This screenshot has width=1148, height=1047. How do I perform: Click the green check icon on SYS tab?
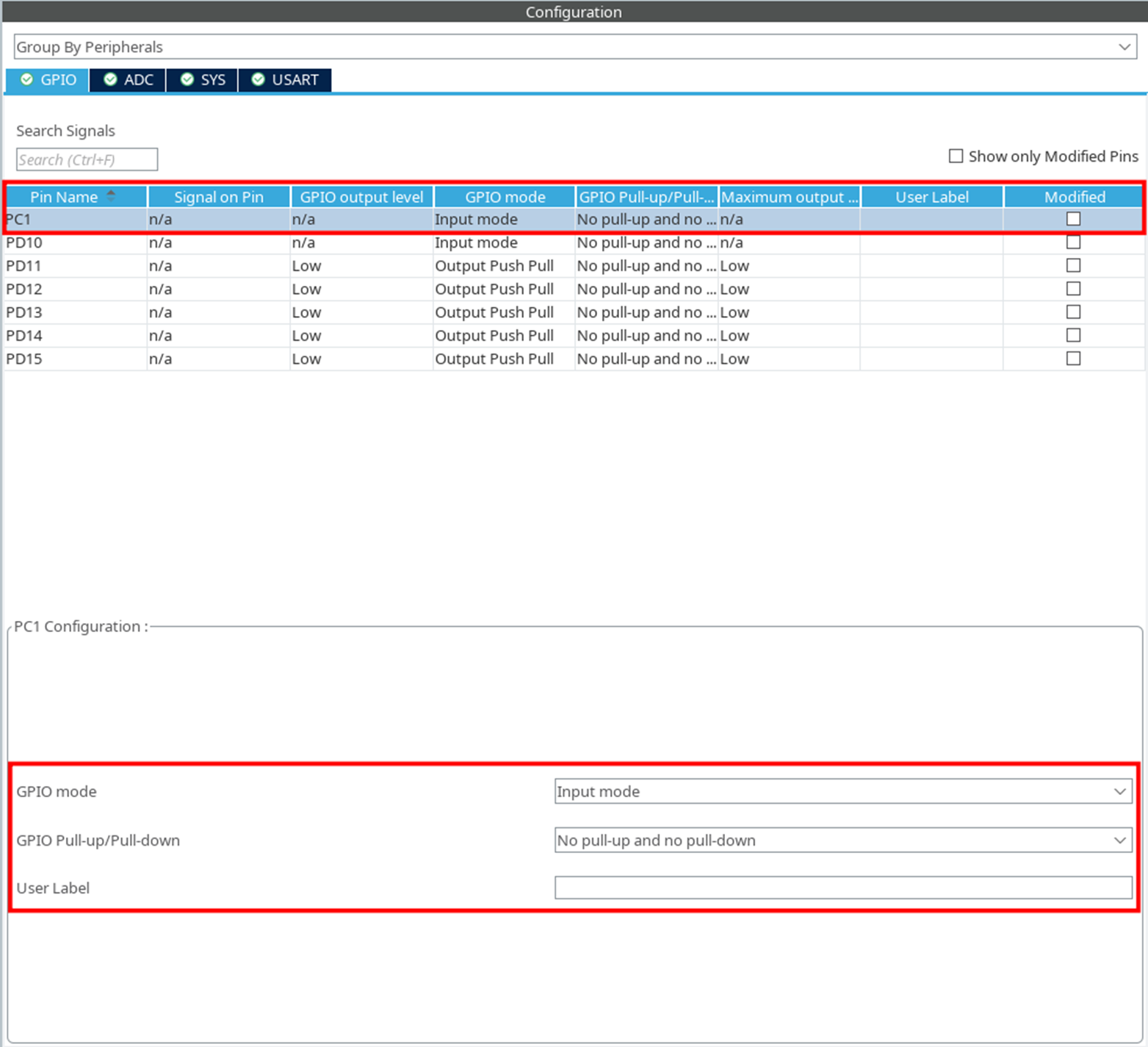(x=187, y=79)
